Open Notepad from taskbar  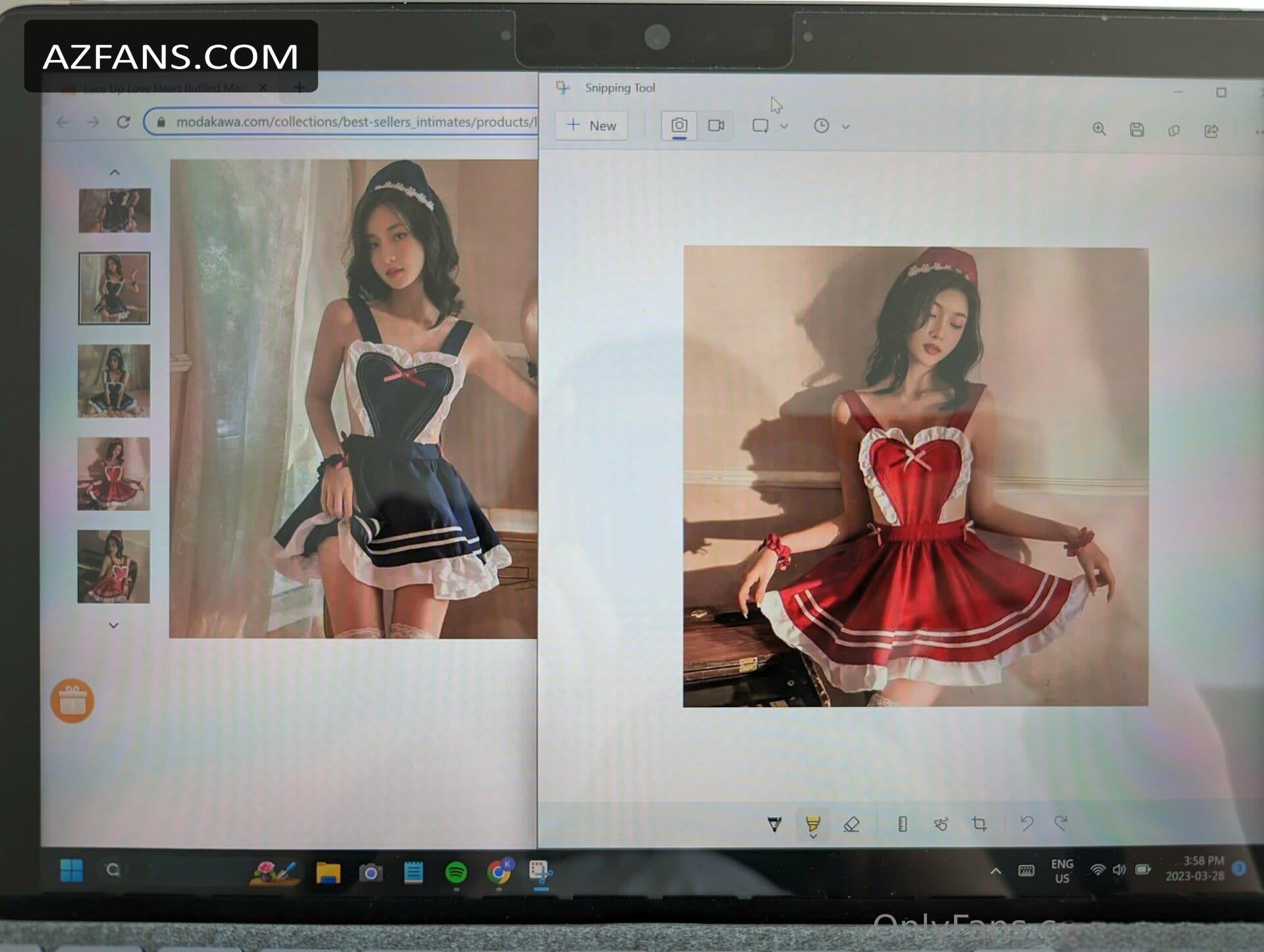click(x=413, y=873)
